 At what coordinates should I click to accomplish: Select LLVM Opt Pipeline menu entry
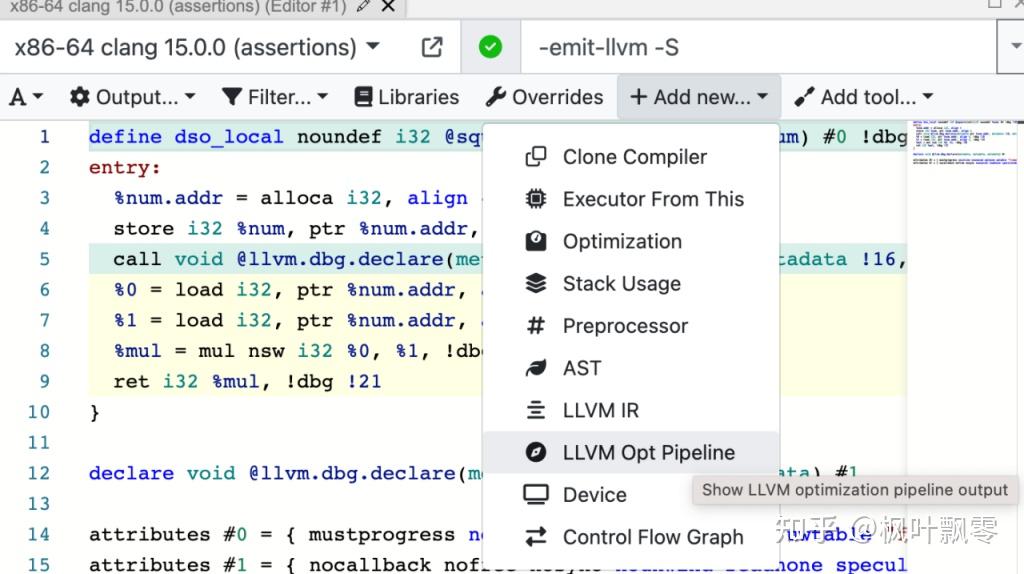pyautogui.click(x=631, y=452)
